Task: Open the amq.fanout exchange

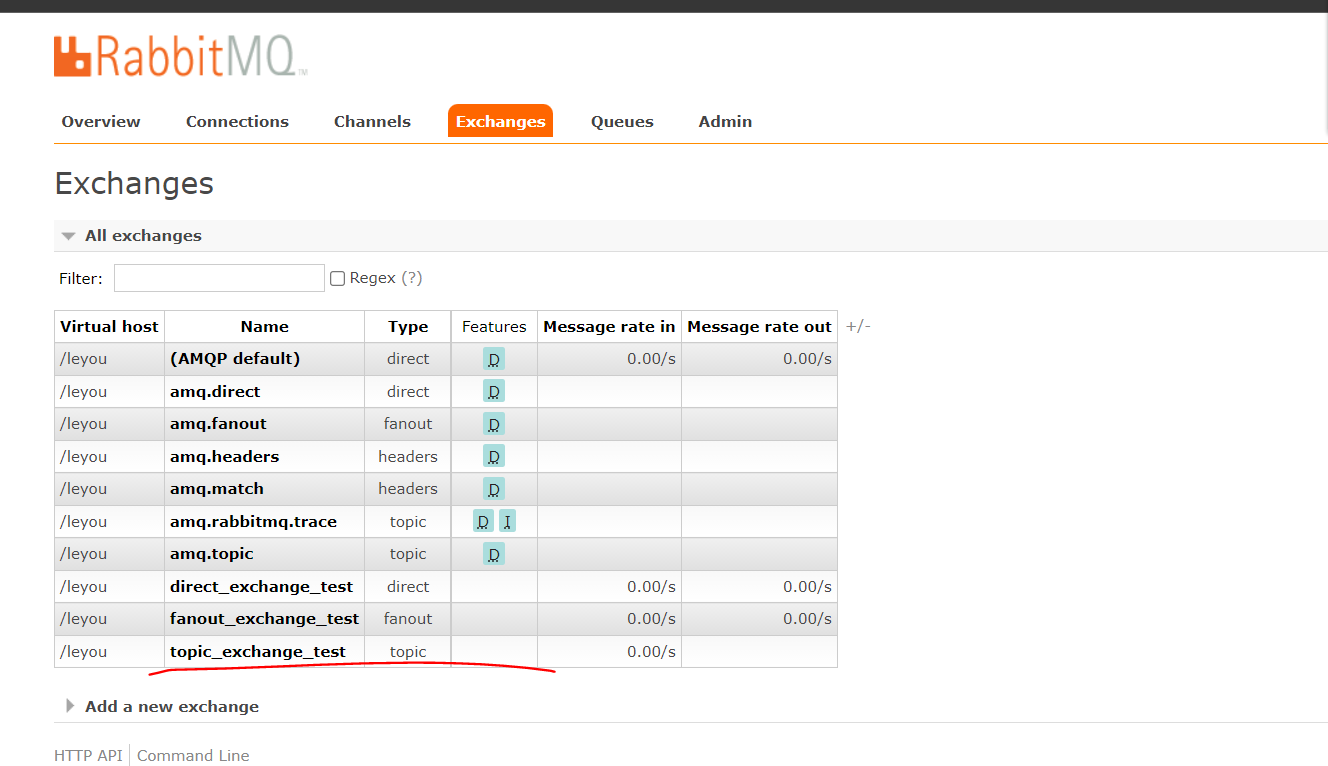Action: (218, 424)
